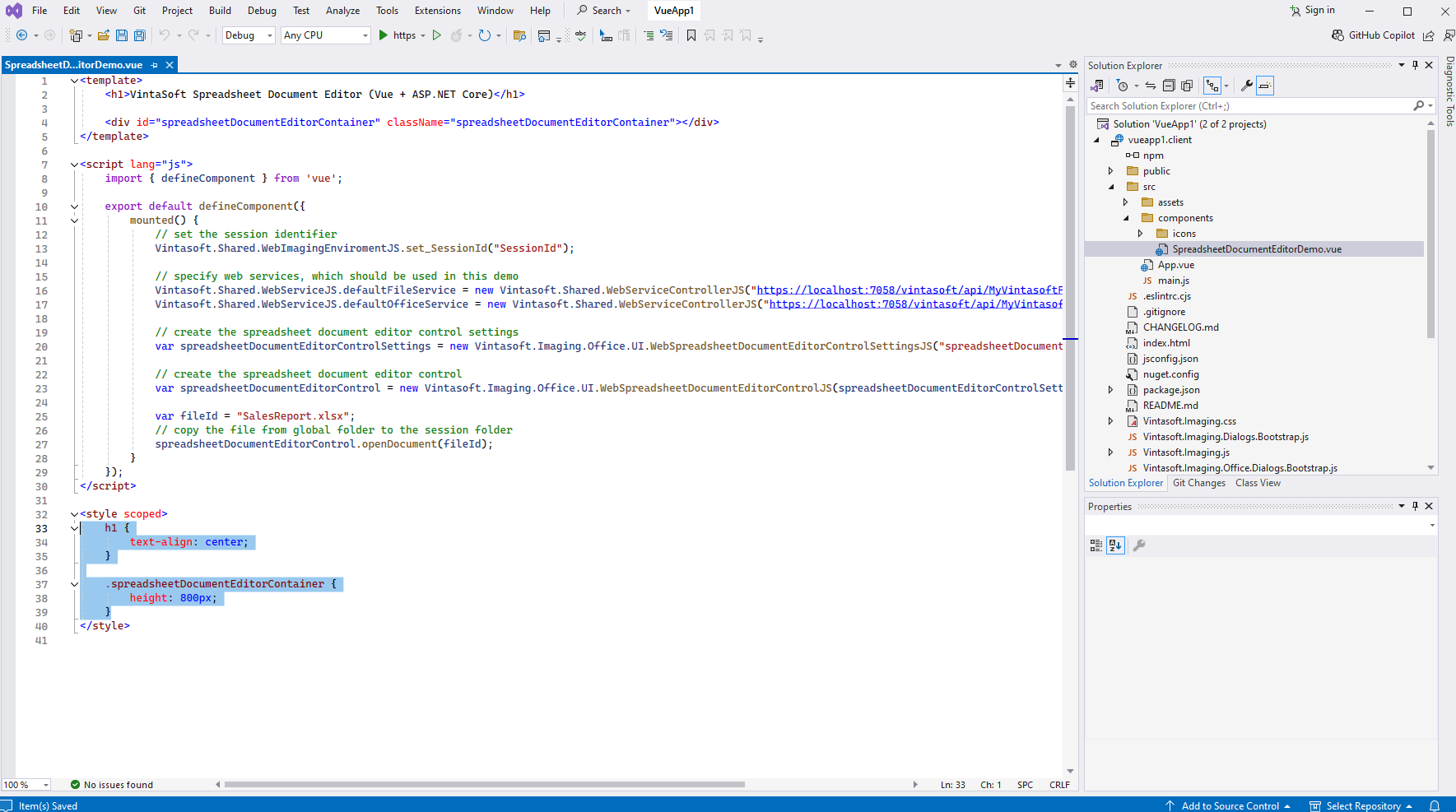The image size is (1456, 812).
Task: Click the Sign in button
Action: point(1313,11)
